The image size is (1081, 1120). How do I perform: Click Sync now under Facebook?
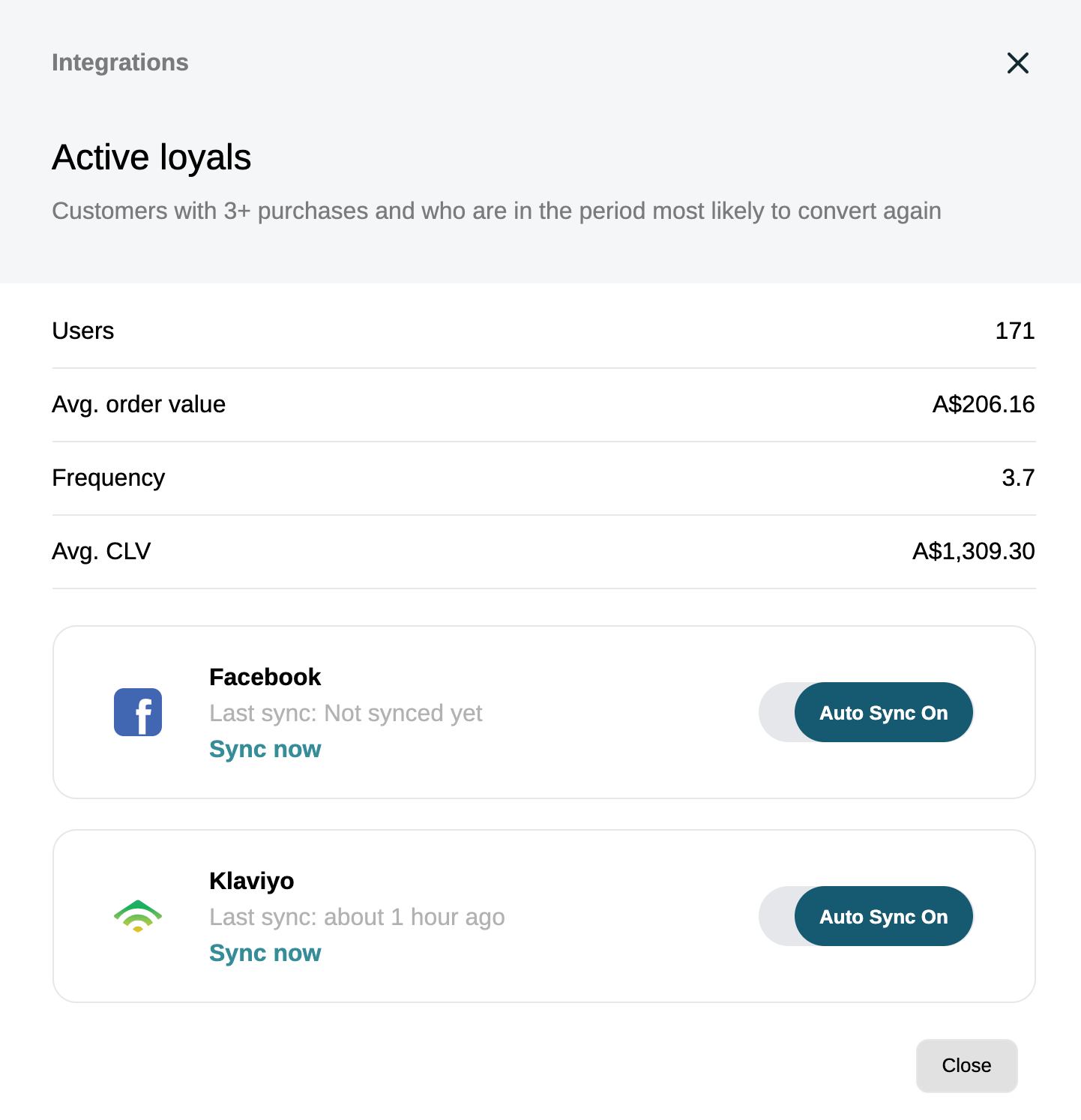click(x=265, y=749)
